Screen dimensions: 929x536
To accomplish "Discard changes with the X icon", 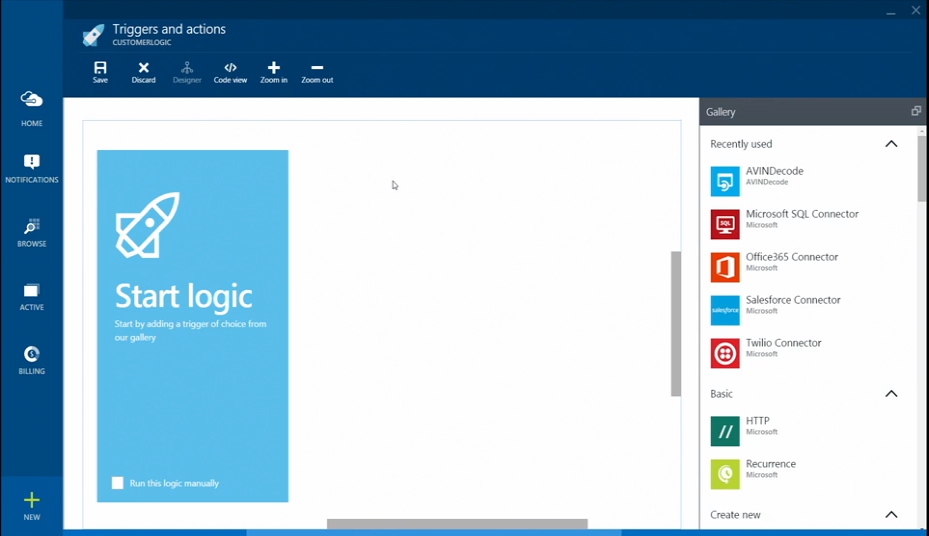I will [143, 72].
